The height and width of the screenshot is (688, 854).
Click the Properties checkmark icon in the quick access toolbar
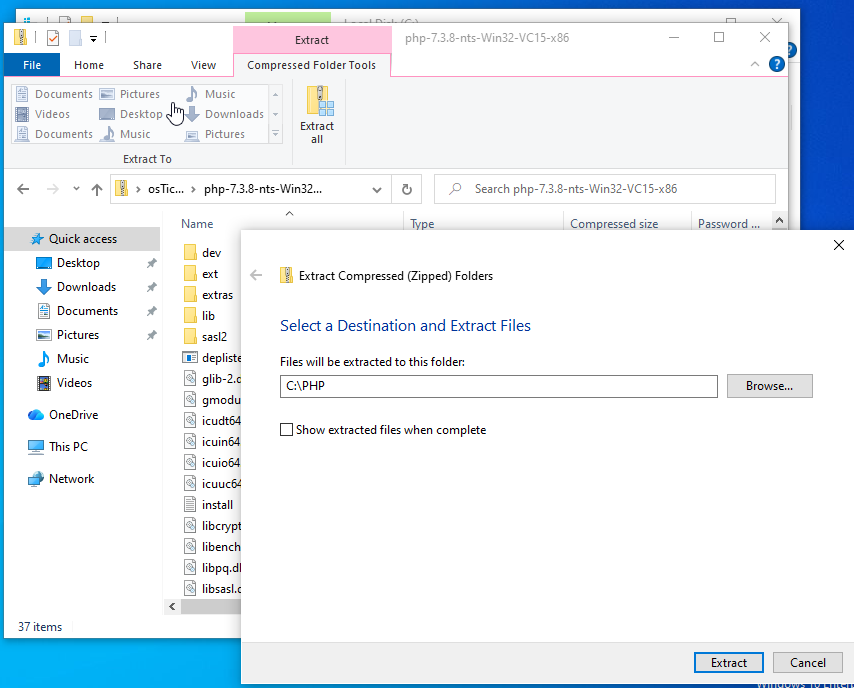(x=53, y=38)
